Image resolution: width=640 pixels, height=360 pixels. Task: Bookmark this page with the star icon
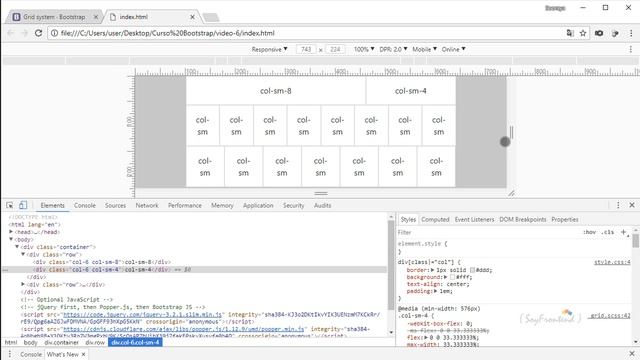click(583, 33)
